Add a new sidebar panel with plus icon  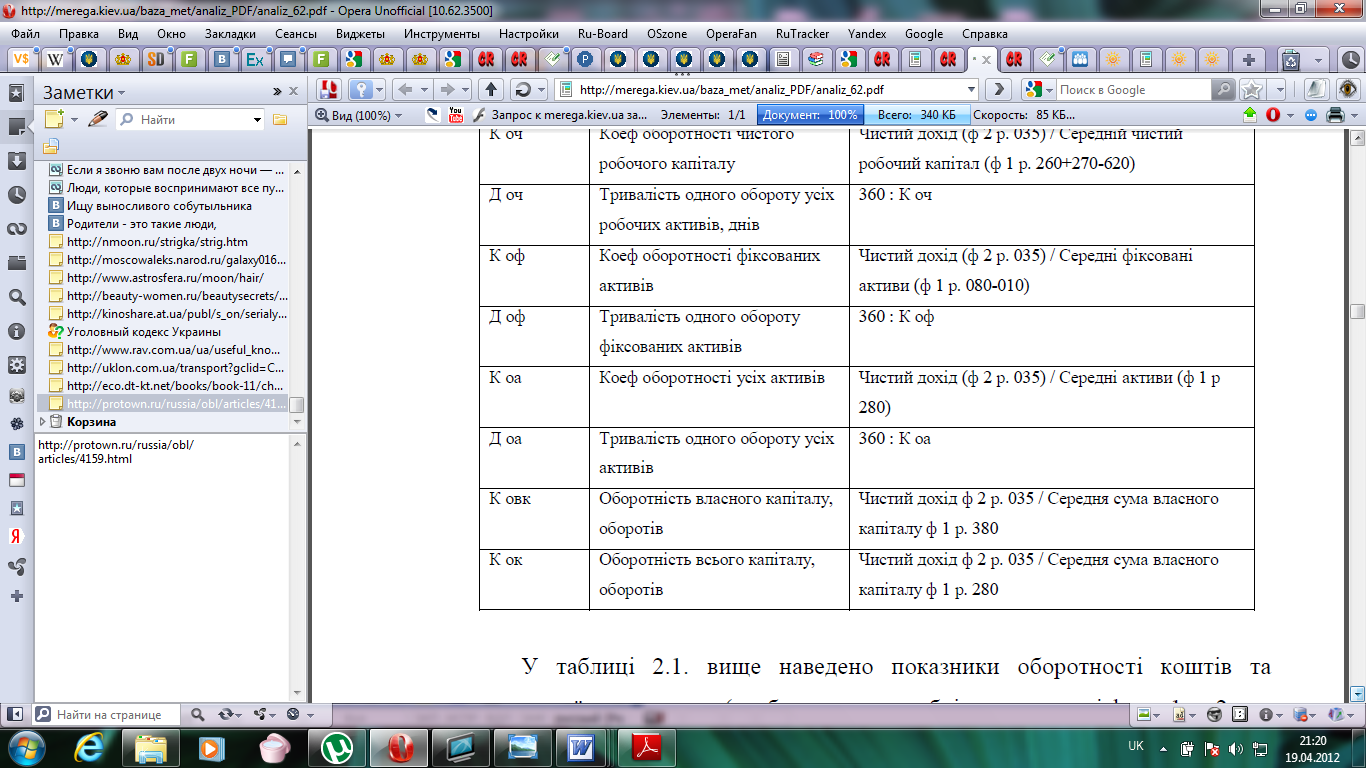point(16,596)
